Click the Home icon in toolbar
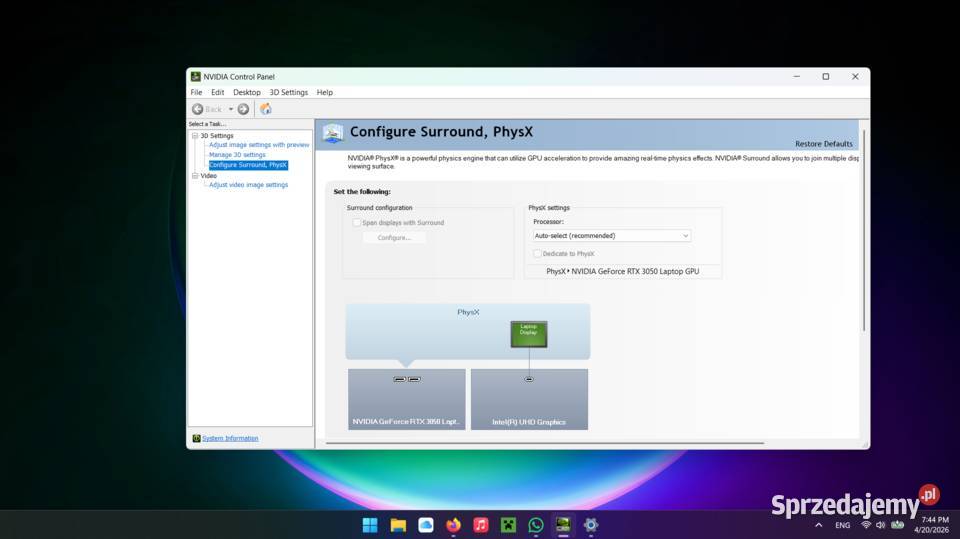 tap(265, 109)
